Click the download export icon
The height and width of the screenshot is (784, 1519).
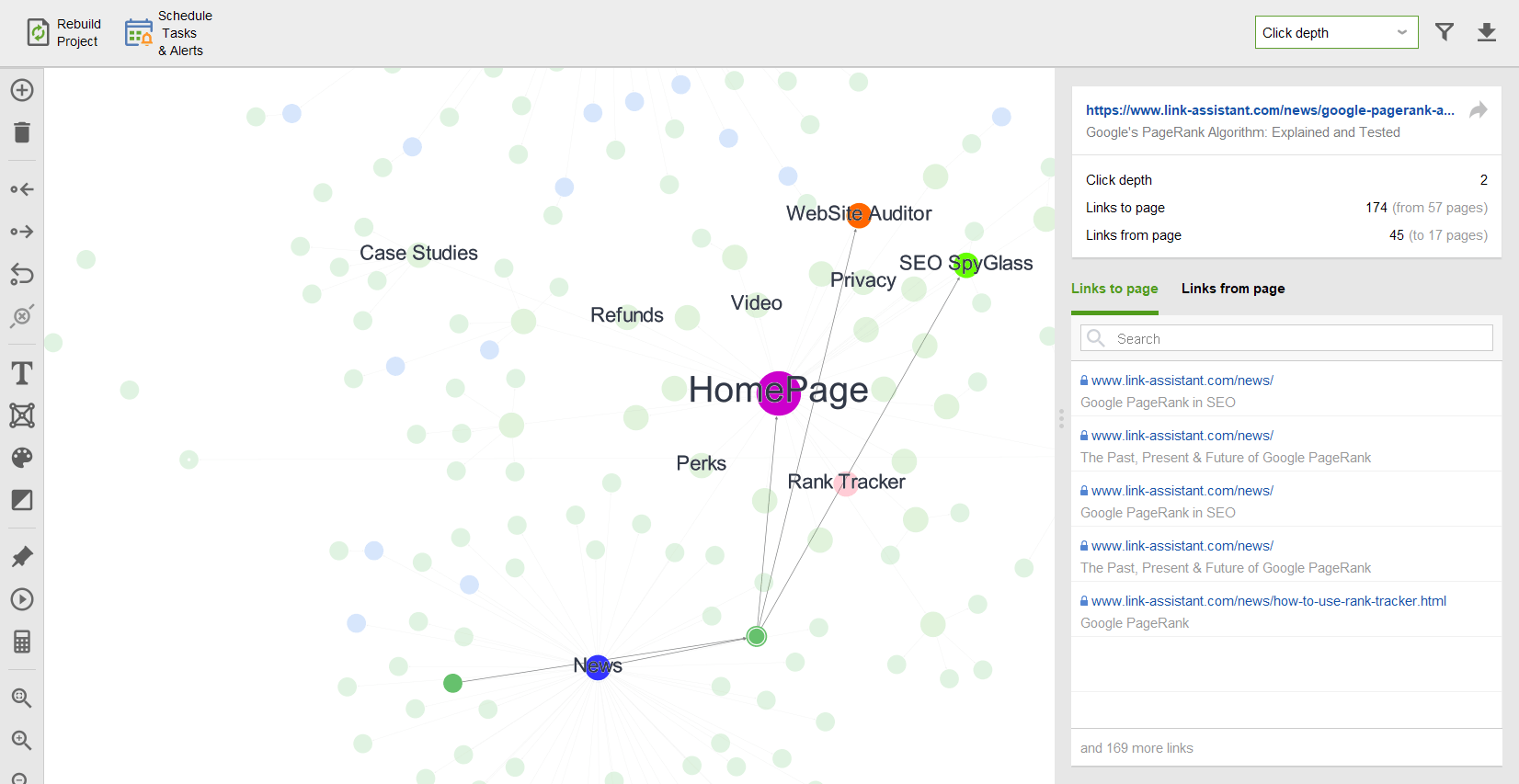1487,33
